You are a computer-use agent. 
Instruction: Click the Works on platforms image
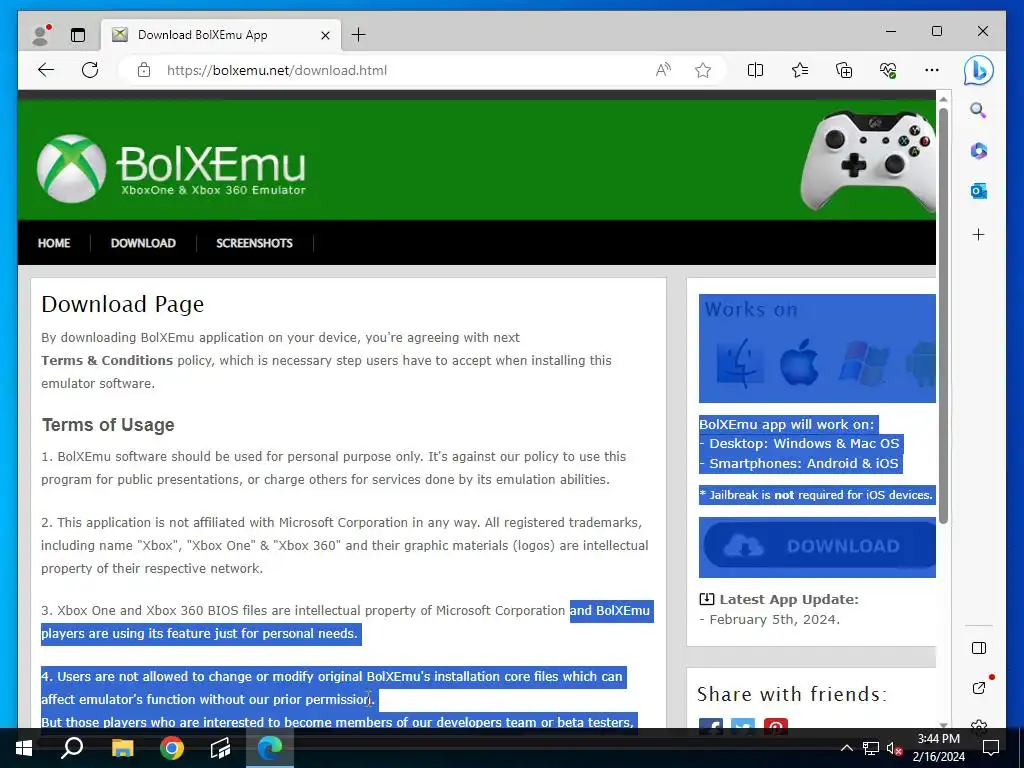(818, 348)
